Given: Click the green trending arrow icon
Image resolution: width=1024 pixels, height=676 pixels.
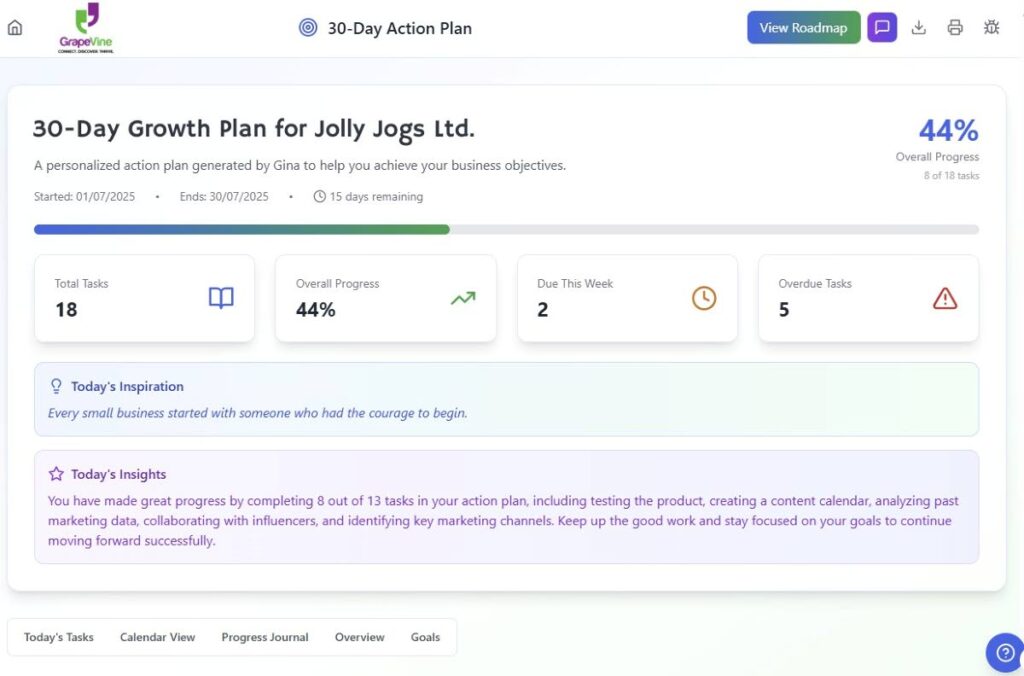Looking at the screenshot, I should [463, 298].
